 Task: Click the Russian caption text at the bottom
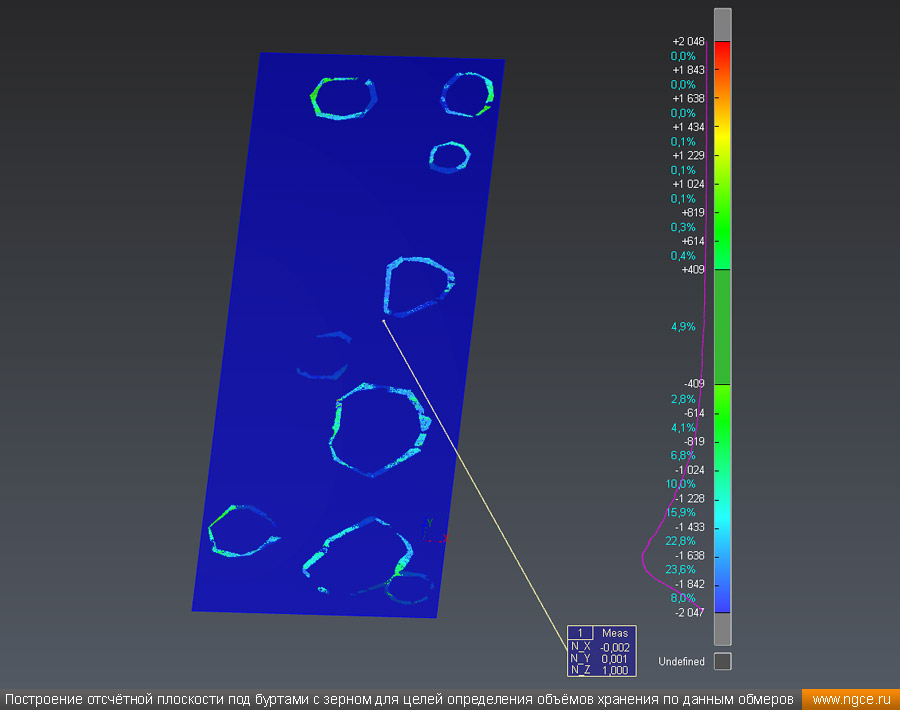click(x=399, y=698)
